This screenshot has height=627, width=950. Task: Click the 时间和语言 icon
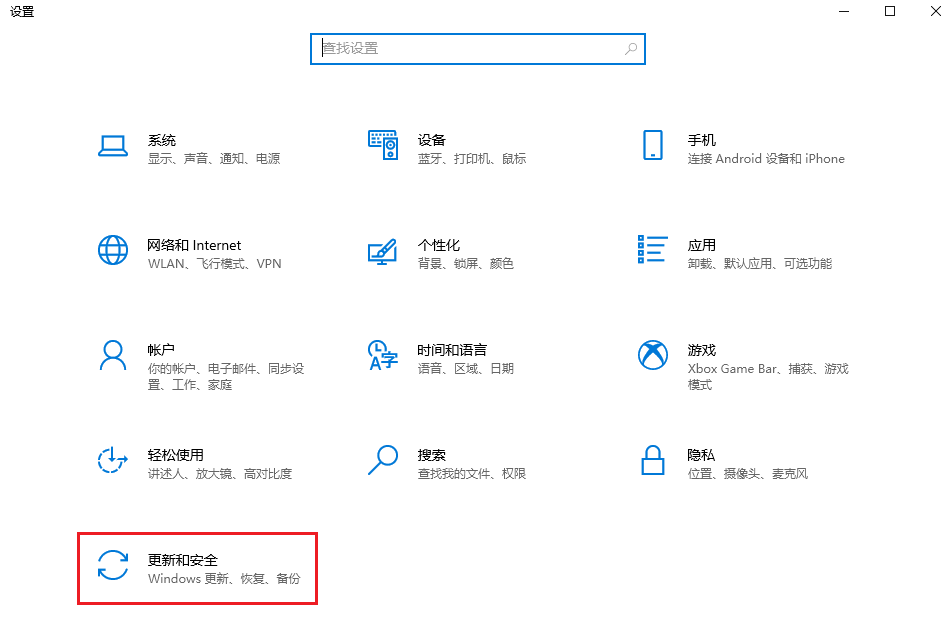click(383, 357)
